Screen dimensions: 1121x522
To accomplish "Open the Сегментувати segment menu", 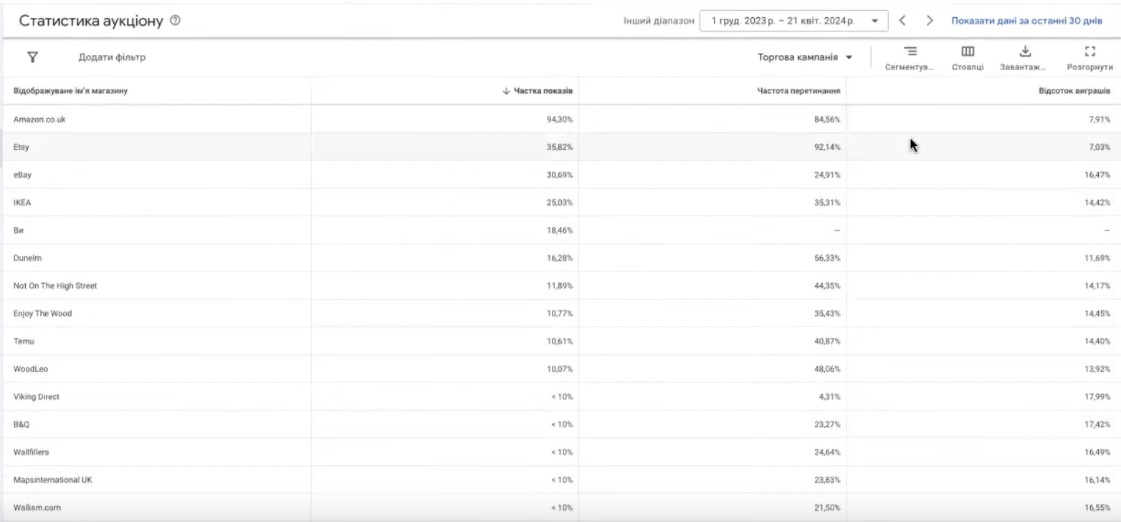I will pos(909,58).
